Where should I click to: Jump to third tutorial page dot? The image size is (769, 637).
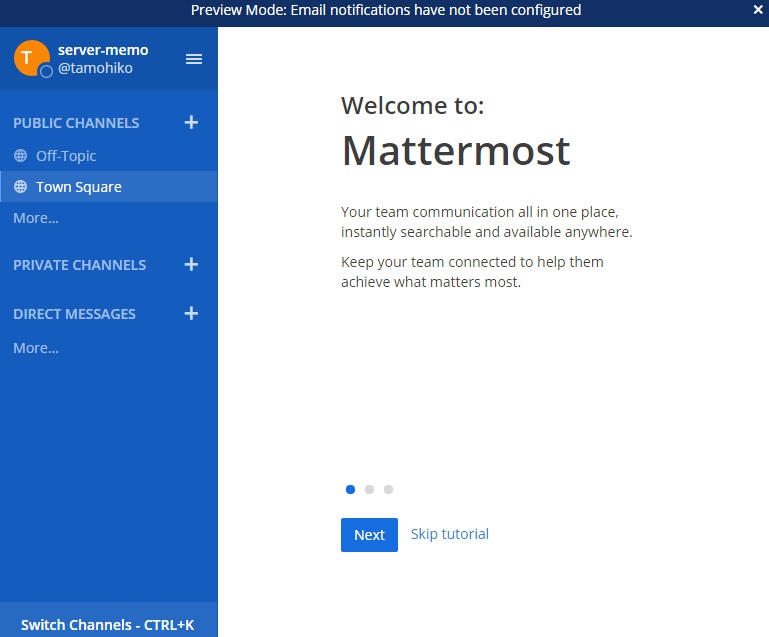(388, 489)
